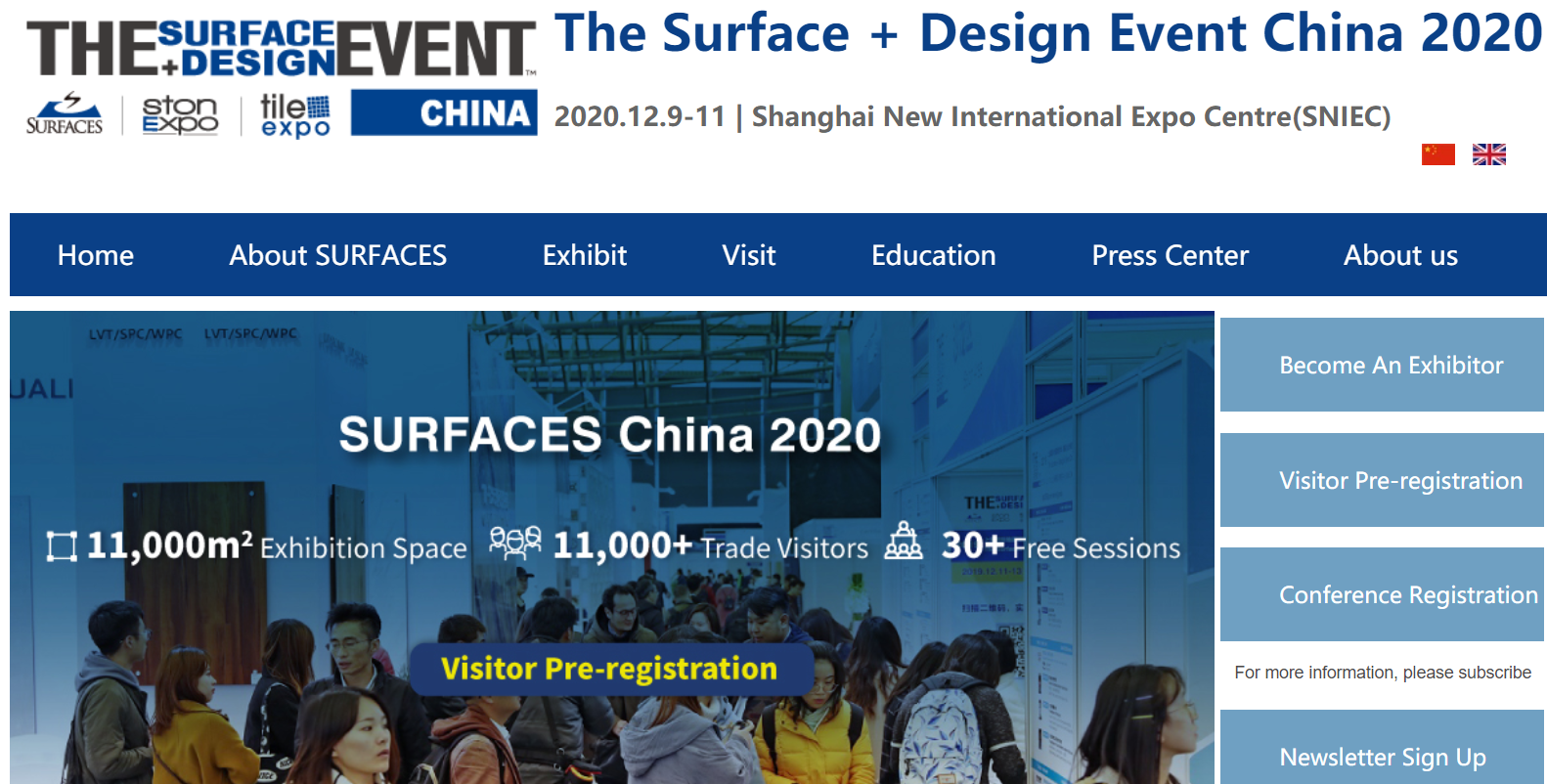1547x784 pixels.
Task: Click The Surface + Design Event China 2020 title
Action: click(x=1048, y=33)
